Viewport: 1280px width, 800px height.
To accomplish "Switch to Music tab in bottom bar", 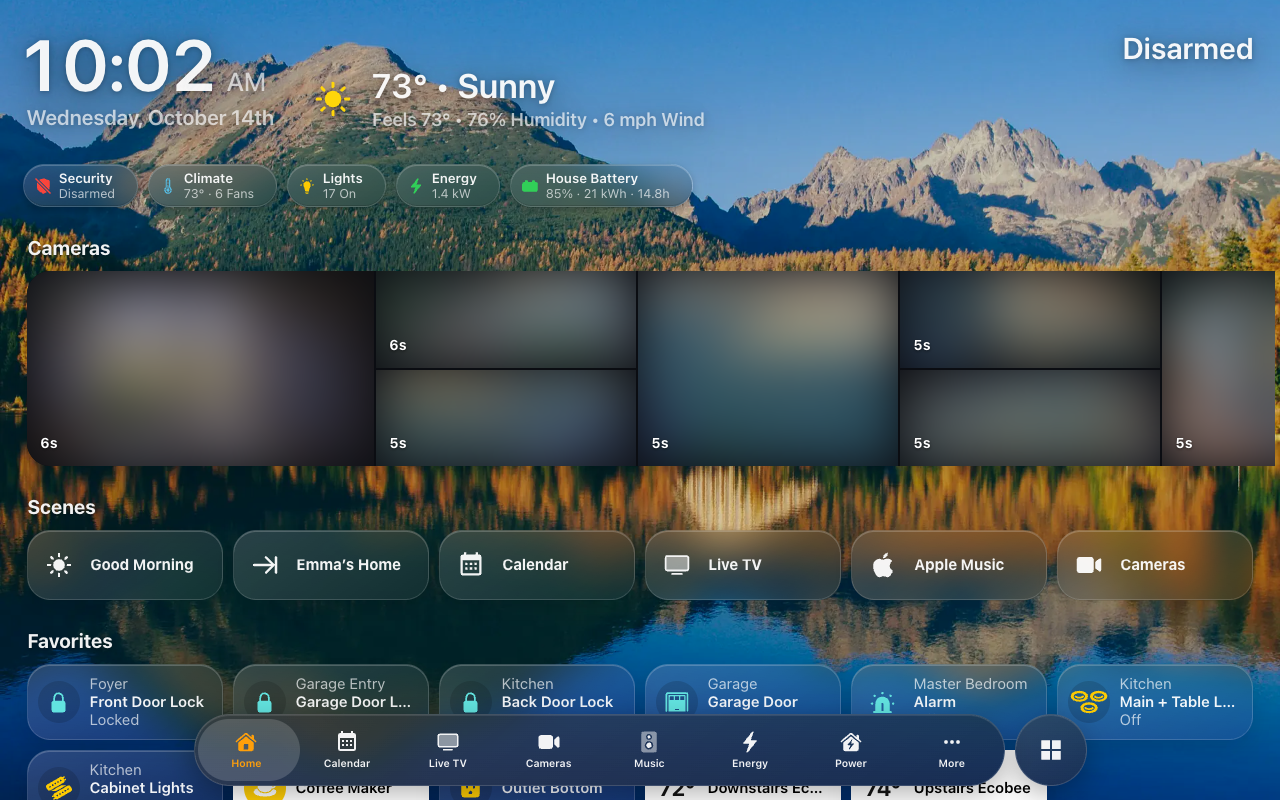I will tap(649, 750).
